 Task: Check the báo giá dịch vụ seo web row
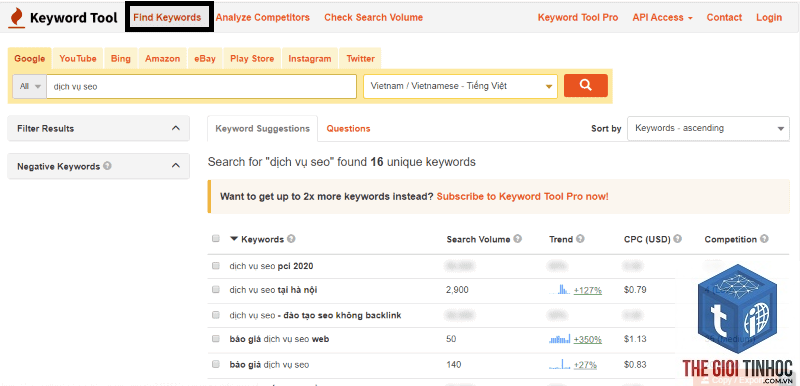pyautogui.click(x=215, y=339)
